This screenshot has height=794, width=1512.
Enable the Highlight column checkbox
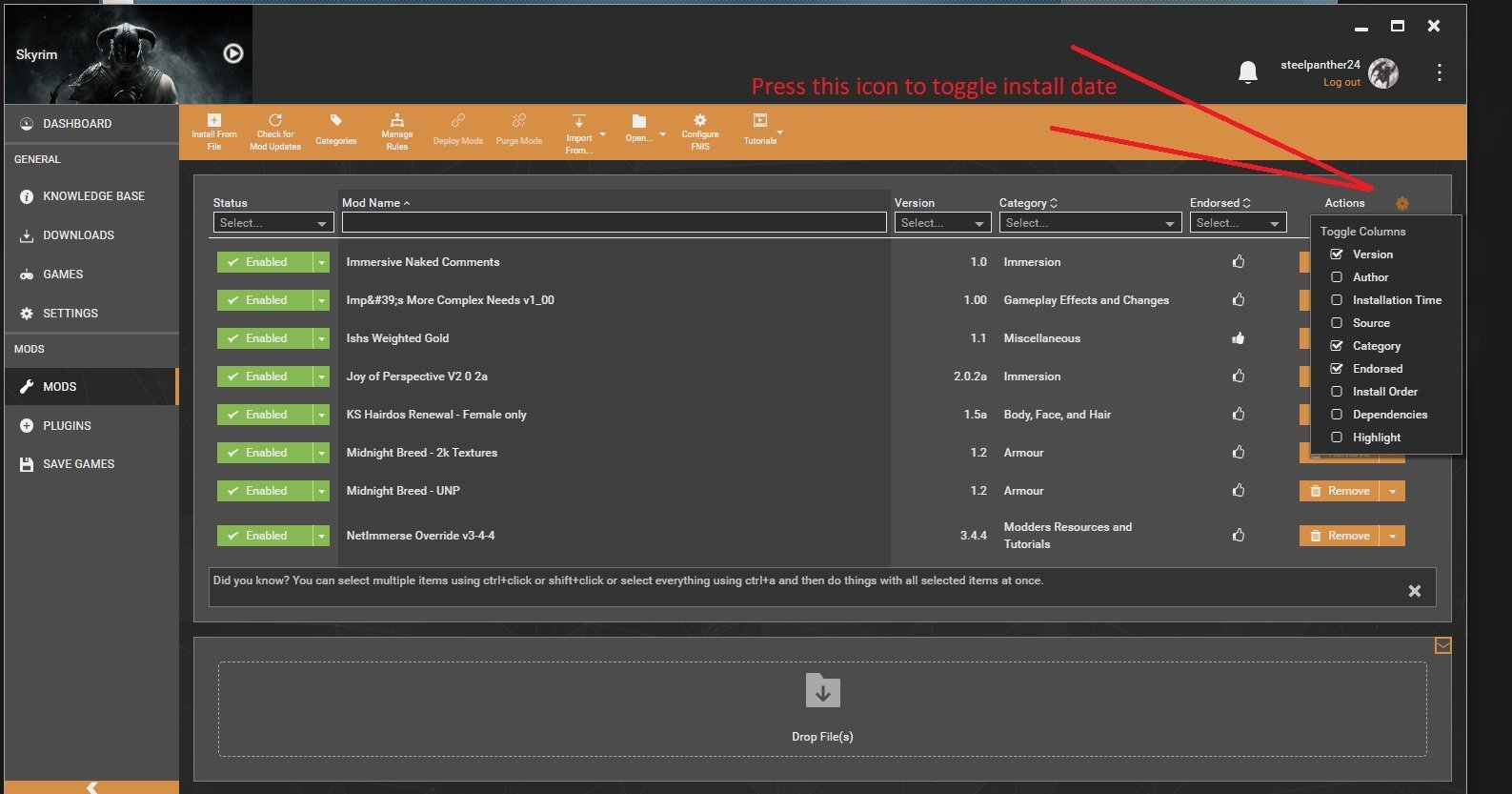click(1337, 438)
